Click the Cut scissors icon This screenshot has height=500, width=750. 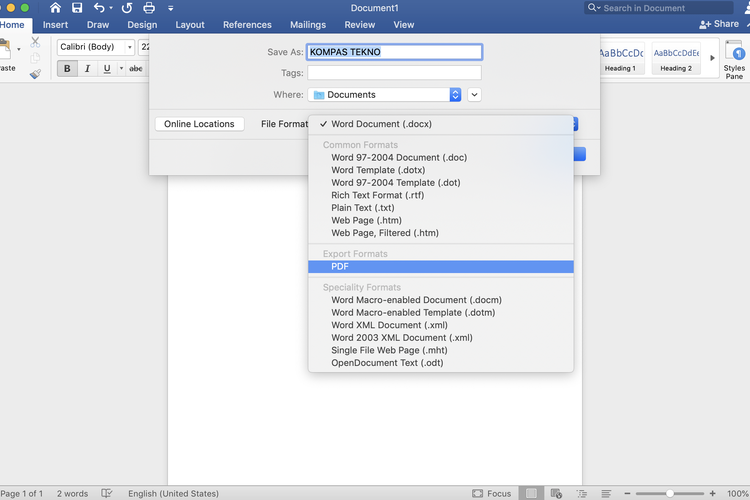click(x=36, y=42)
